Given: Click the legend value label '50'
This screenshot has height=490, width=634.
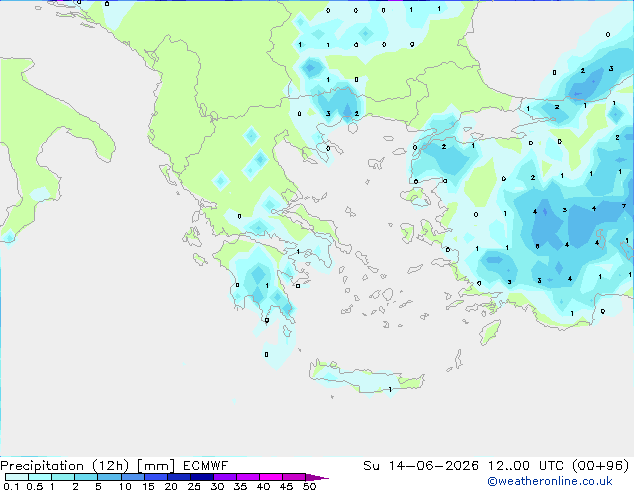Looking at the screenshot, I should tap(309, 486).
